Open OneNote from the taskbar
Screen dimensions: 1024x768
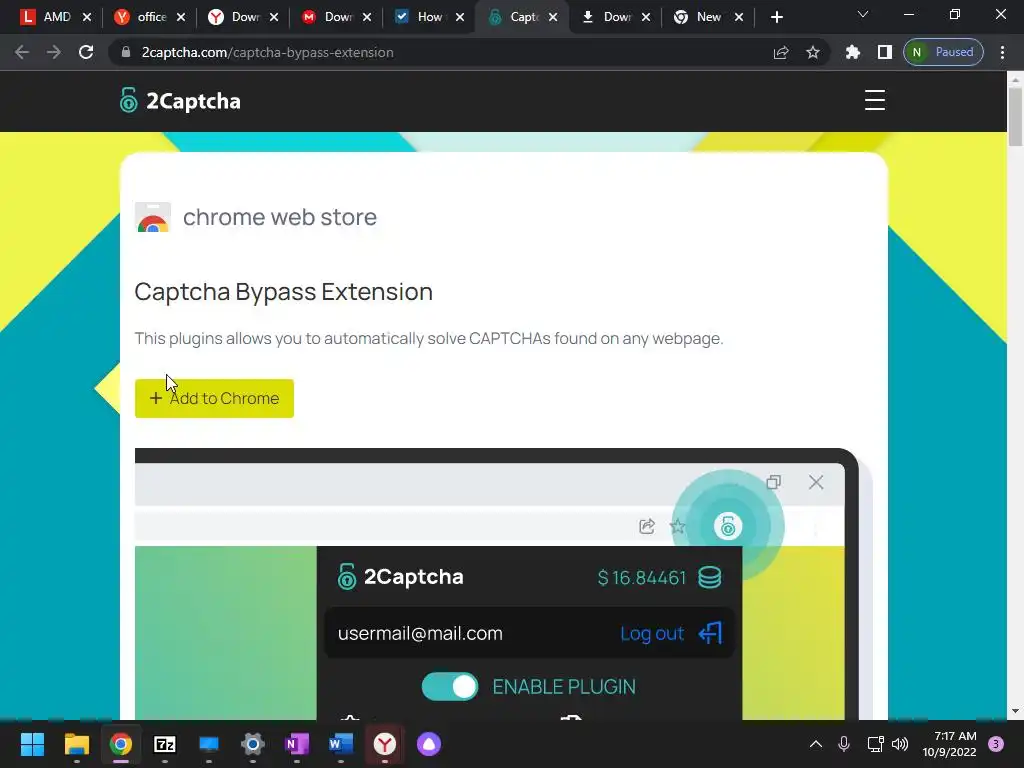pyautogui.click(x=297, y=744)
